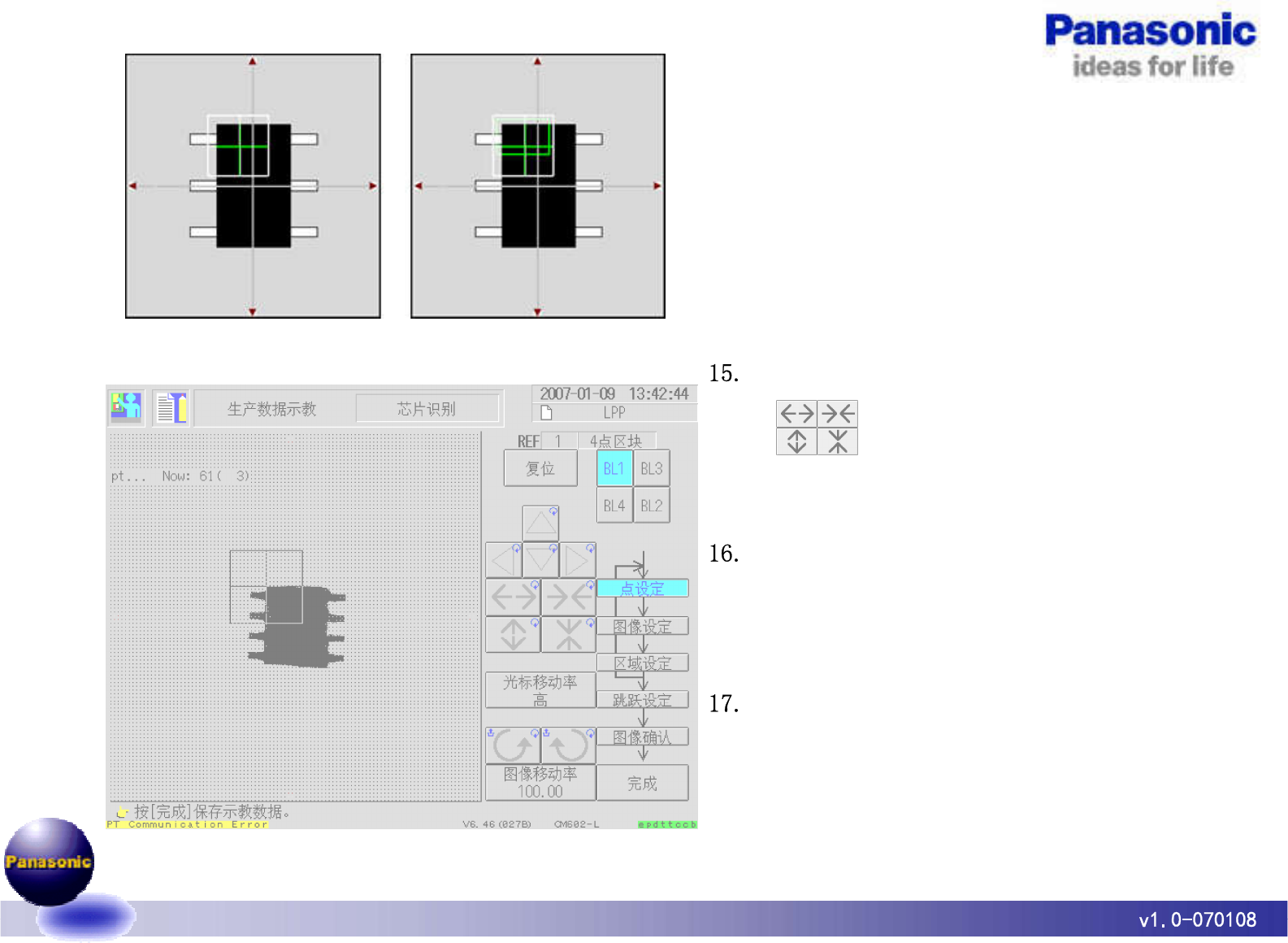The image size is (1288, 943).
Task: Click the right component diagram with green box
Action: click(x=538, y=186)
